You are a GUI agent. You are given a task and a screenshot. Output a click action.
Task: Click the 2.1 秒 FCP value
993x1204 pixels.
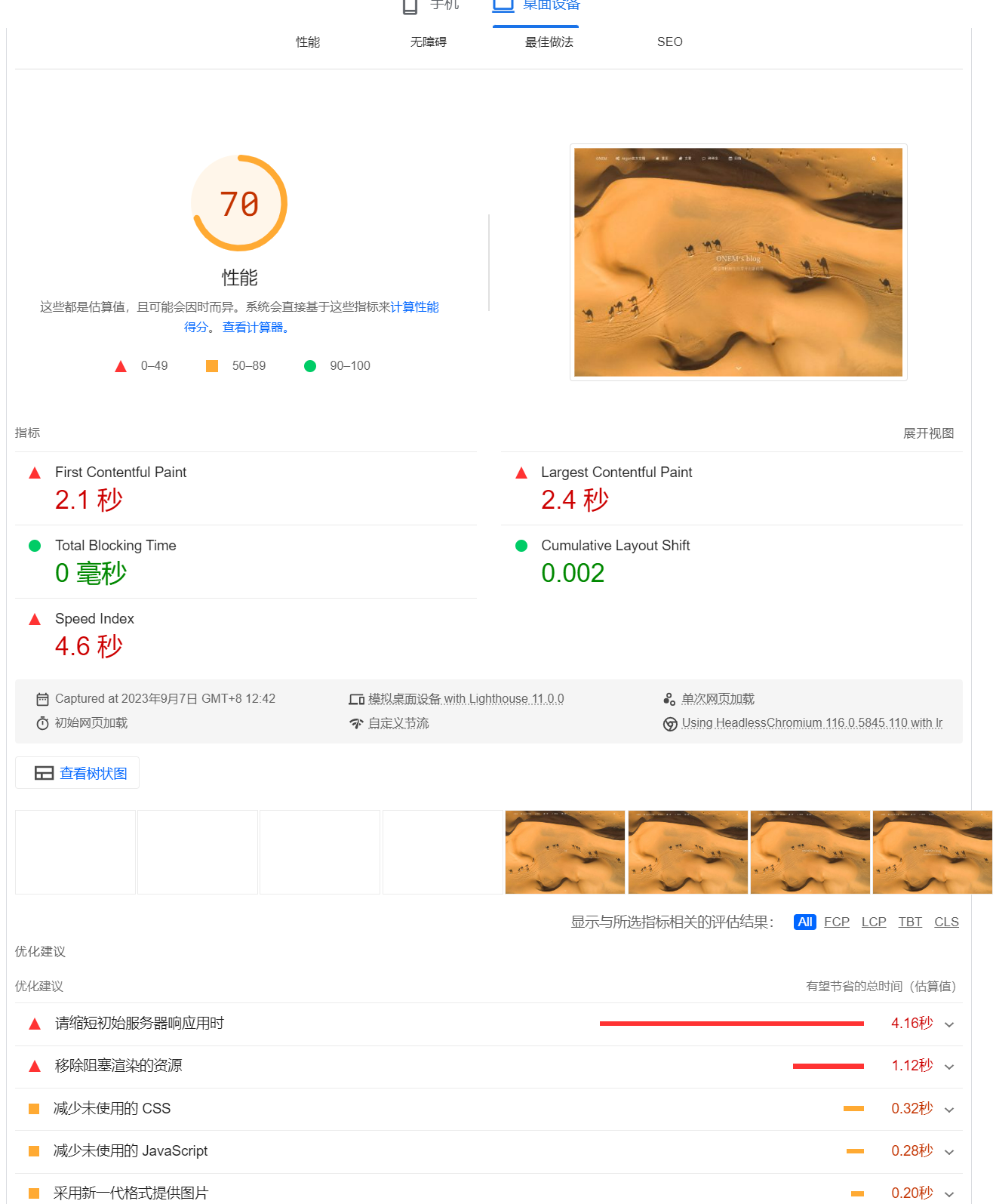(x=89, y=500)
